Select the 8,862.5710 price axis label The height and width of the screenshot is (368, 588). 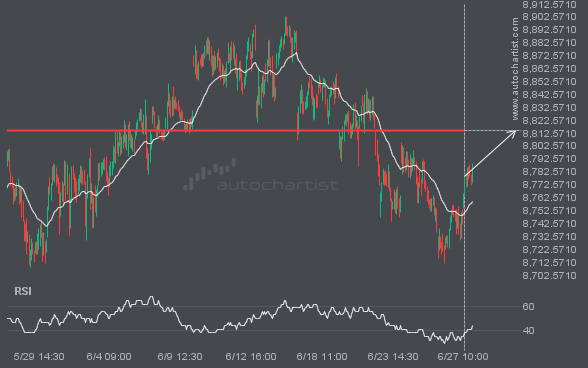tap(549, 69)
